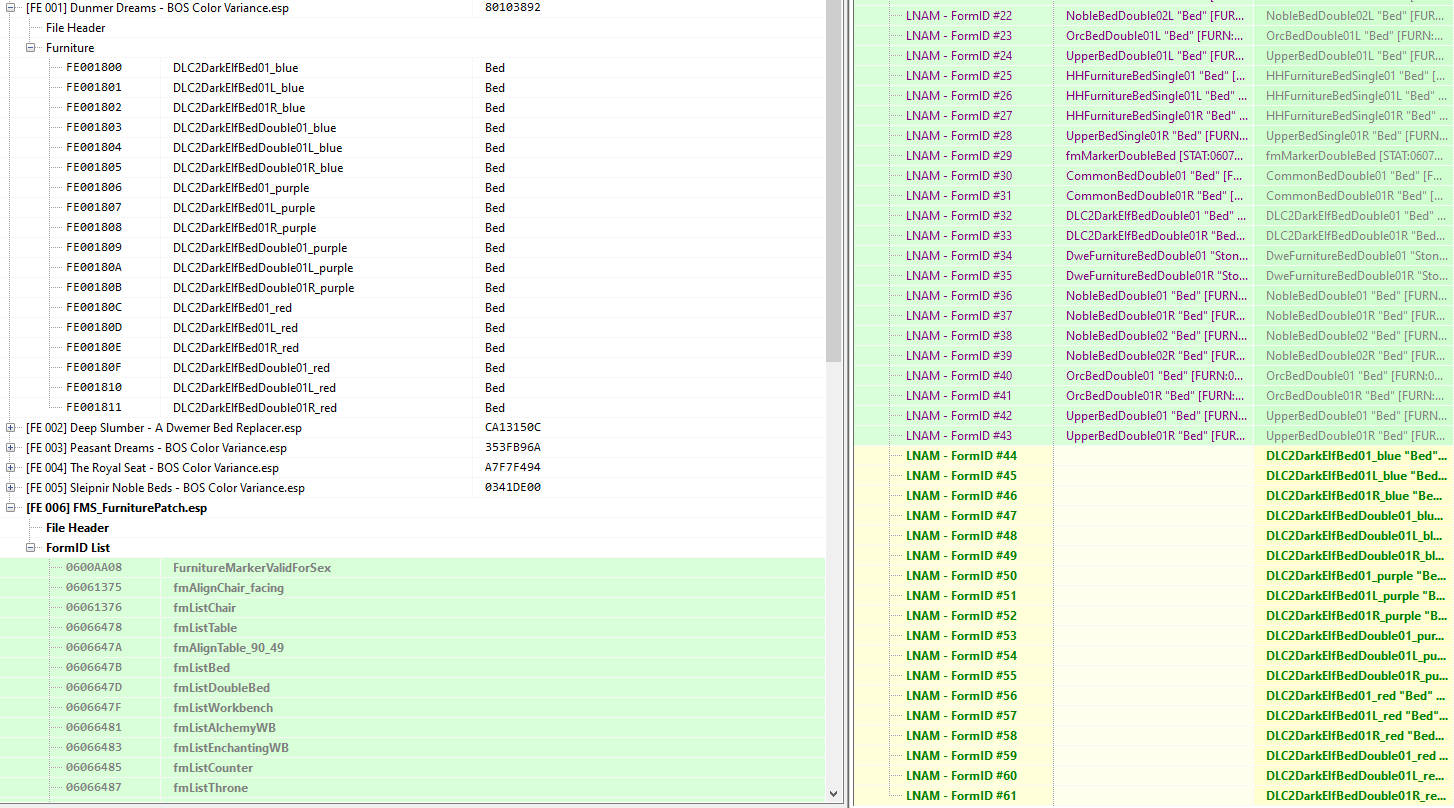Select the fmListCounter form list

(413, 768)
